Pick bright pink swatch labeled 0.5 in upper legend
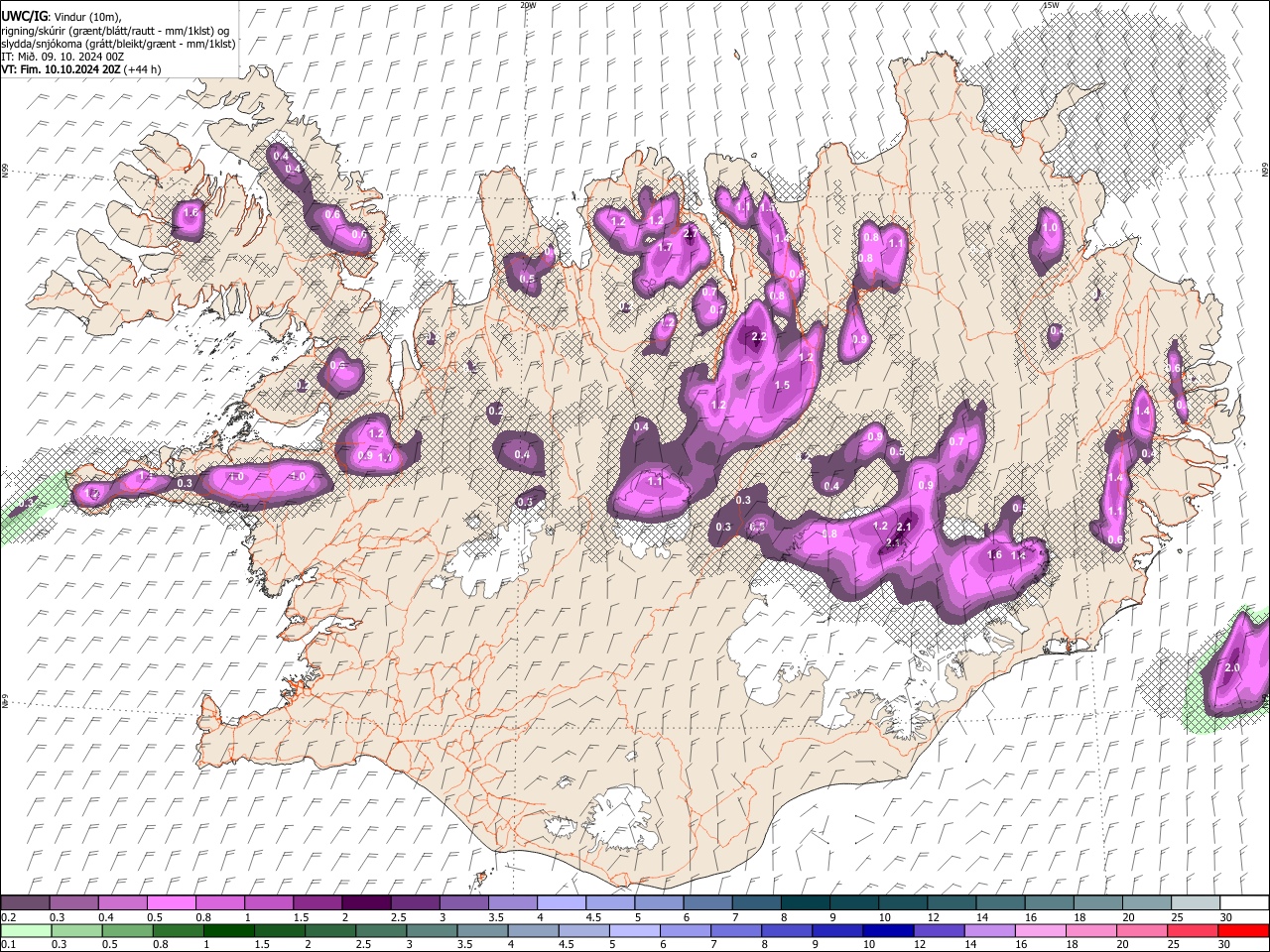Image resolution: width=1270 pixels, height=952 pixels. [171, 902]
